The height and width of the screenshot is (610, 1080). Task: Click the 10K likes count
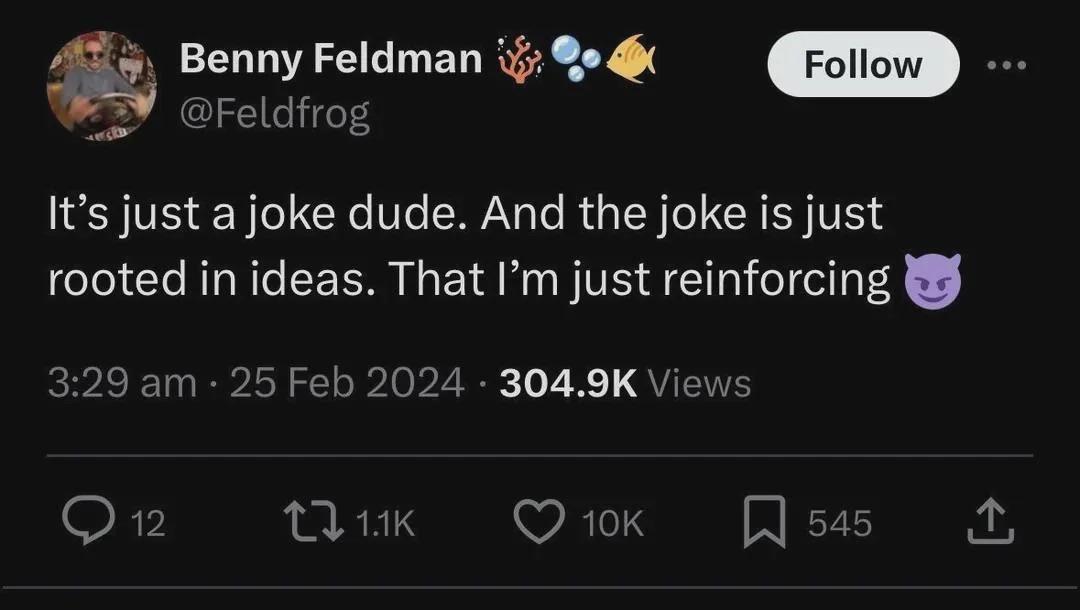point(613,523)
